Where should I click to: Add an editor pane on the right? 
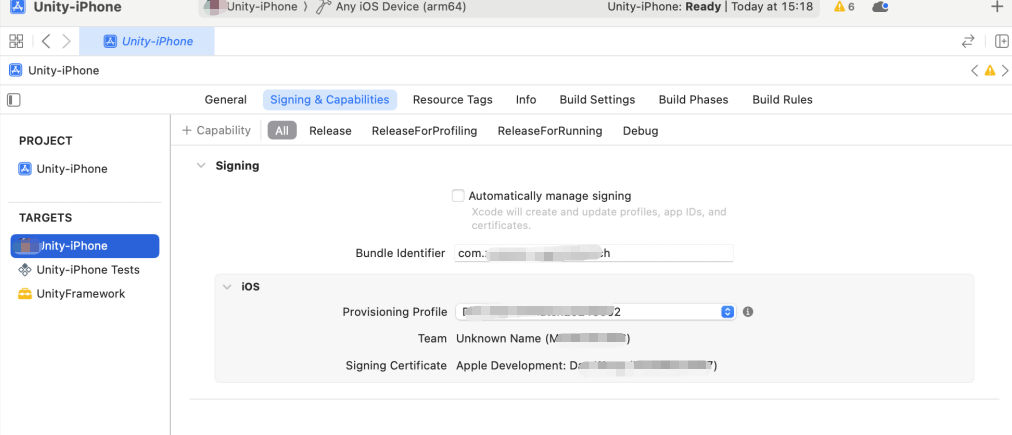pyautogui.click(x=1002, y=41)
